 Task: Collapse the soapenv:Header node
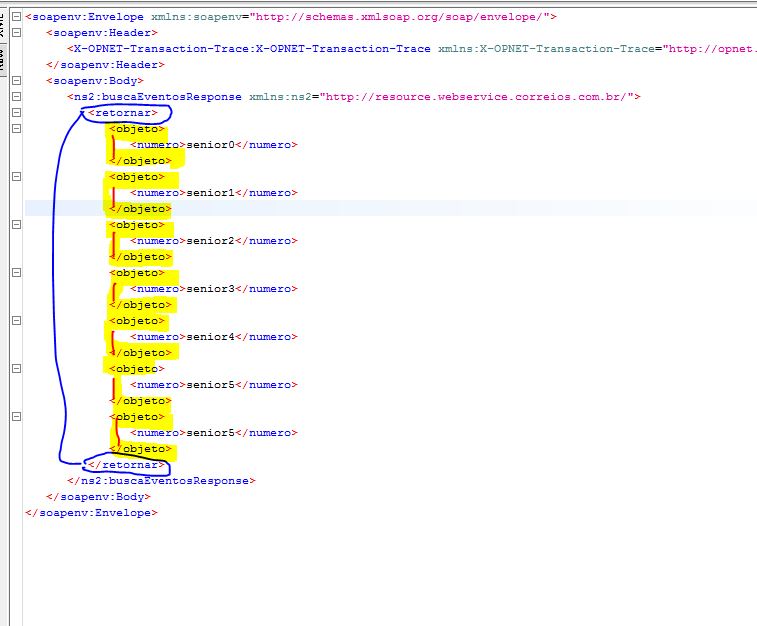coord(16,33)
